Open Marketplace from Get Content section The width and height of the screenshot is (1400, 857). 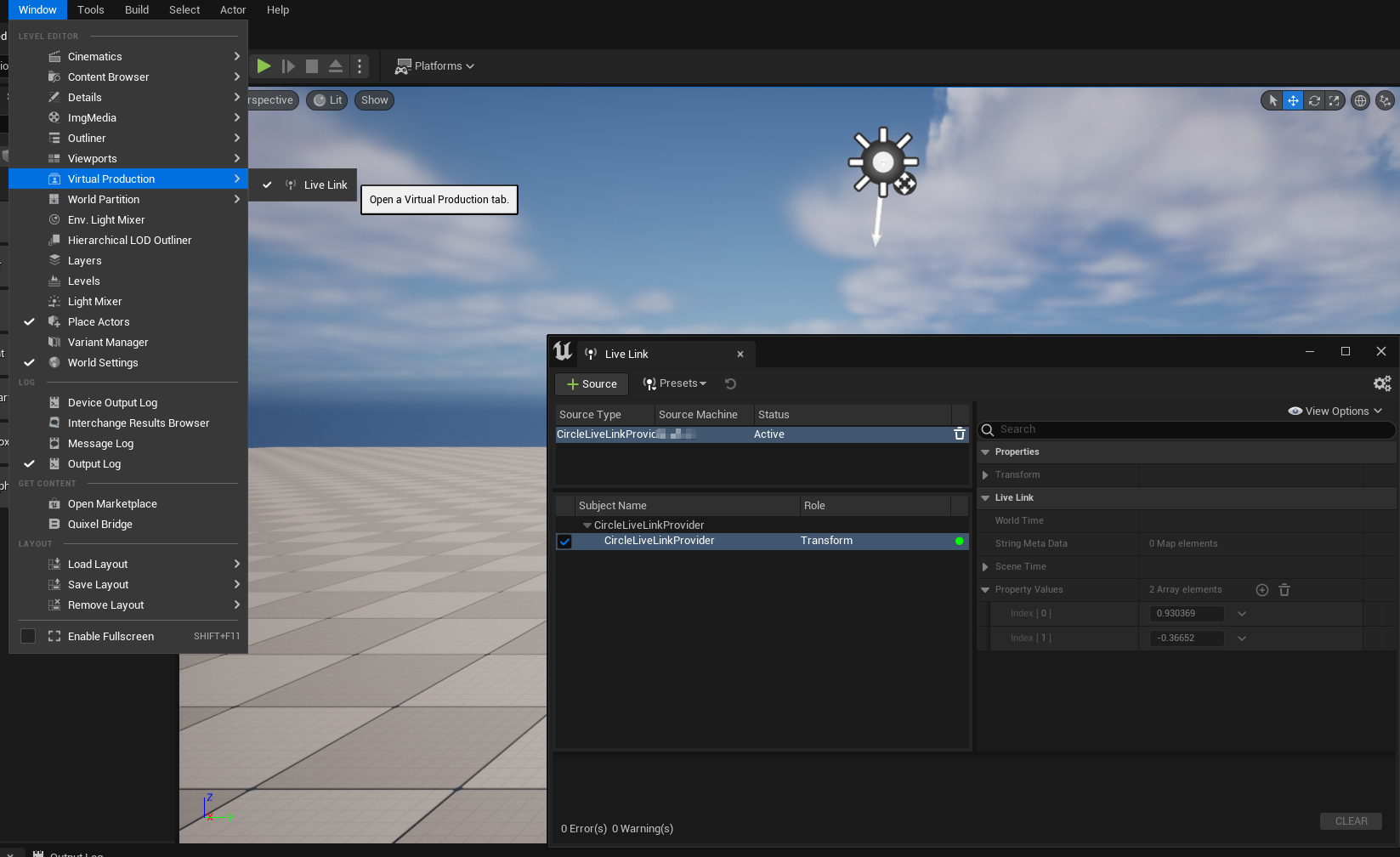(128, 503)
